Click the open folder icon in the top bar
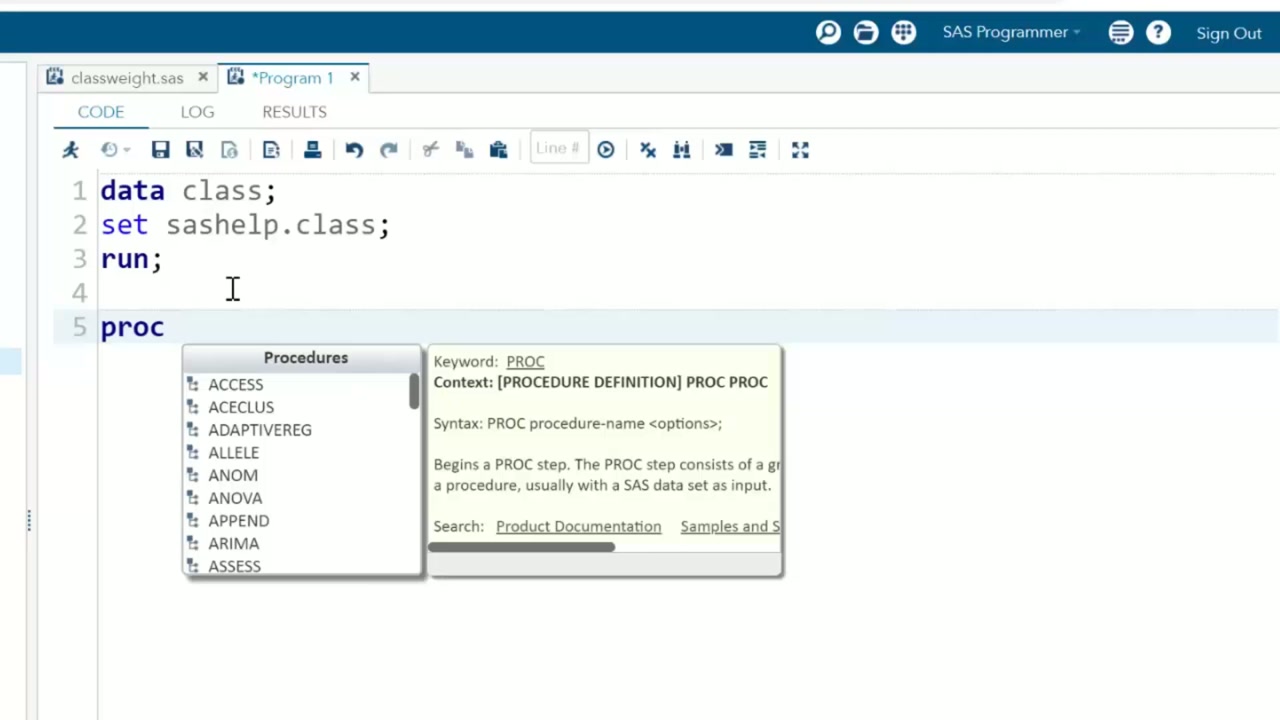The height and width of the screenshot is (720, 1280). pyautogui.click(x=866, y=32)
